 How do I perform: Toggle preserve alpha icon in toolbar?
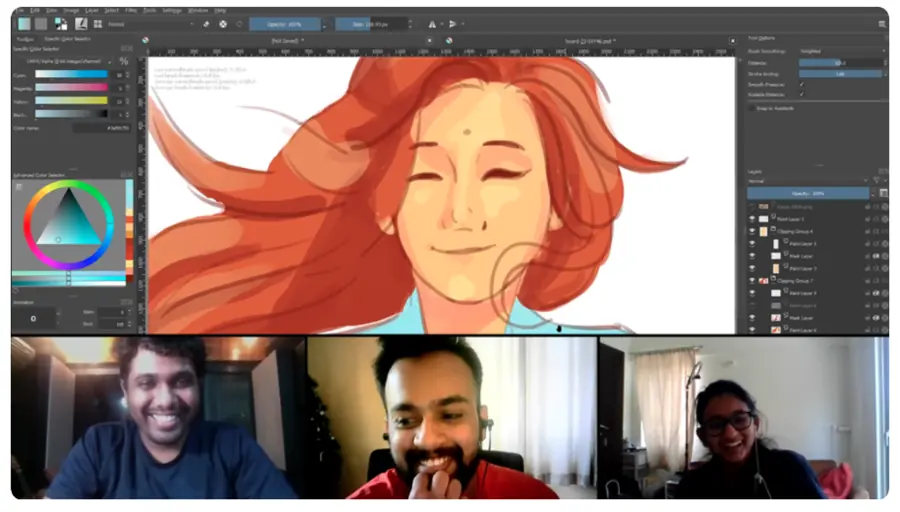coord(223,24)
